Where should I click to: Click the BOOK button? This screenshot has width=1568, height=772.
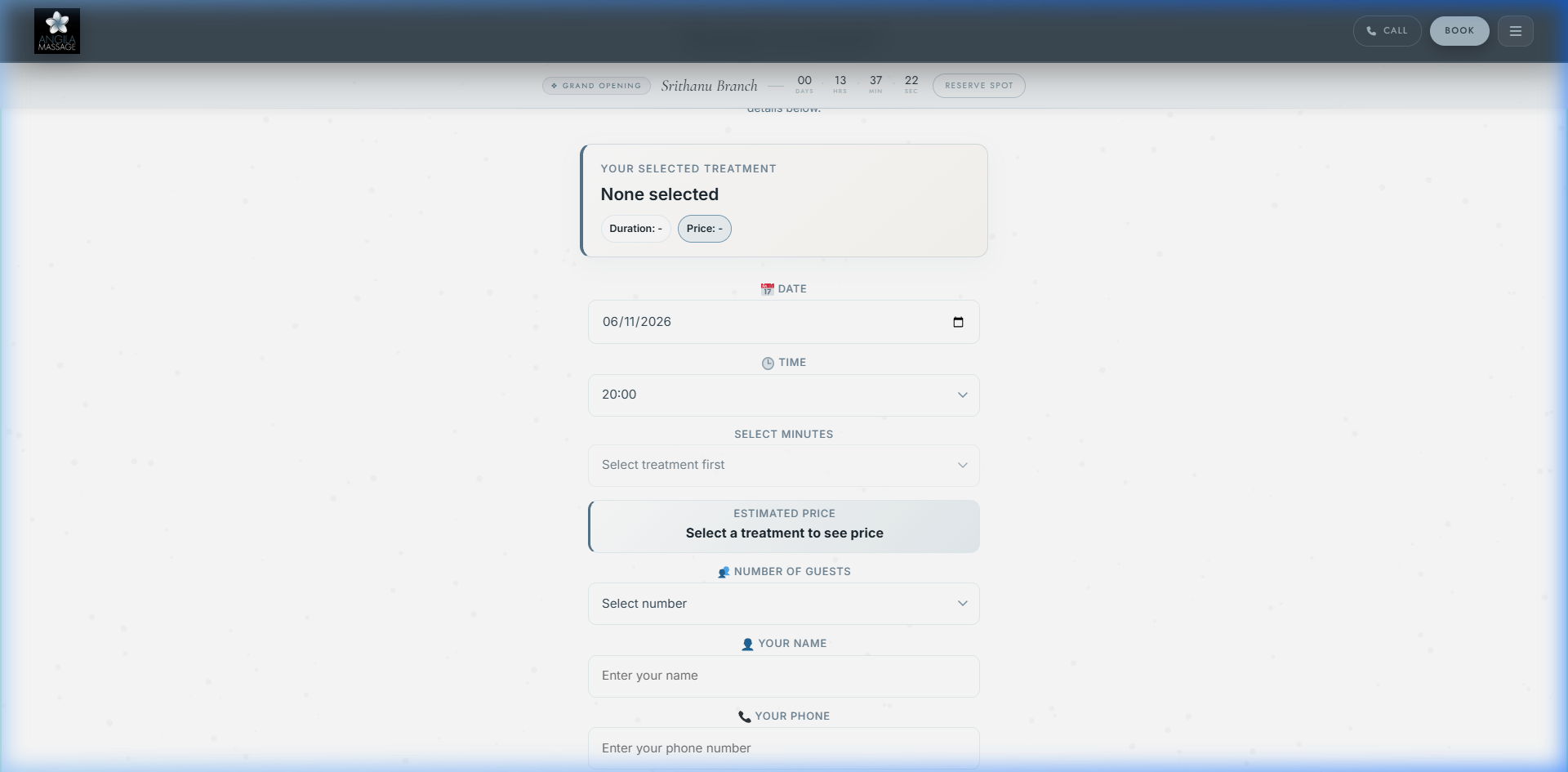[x=1459, y=31]
